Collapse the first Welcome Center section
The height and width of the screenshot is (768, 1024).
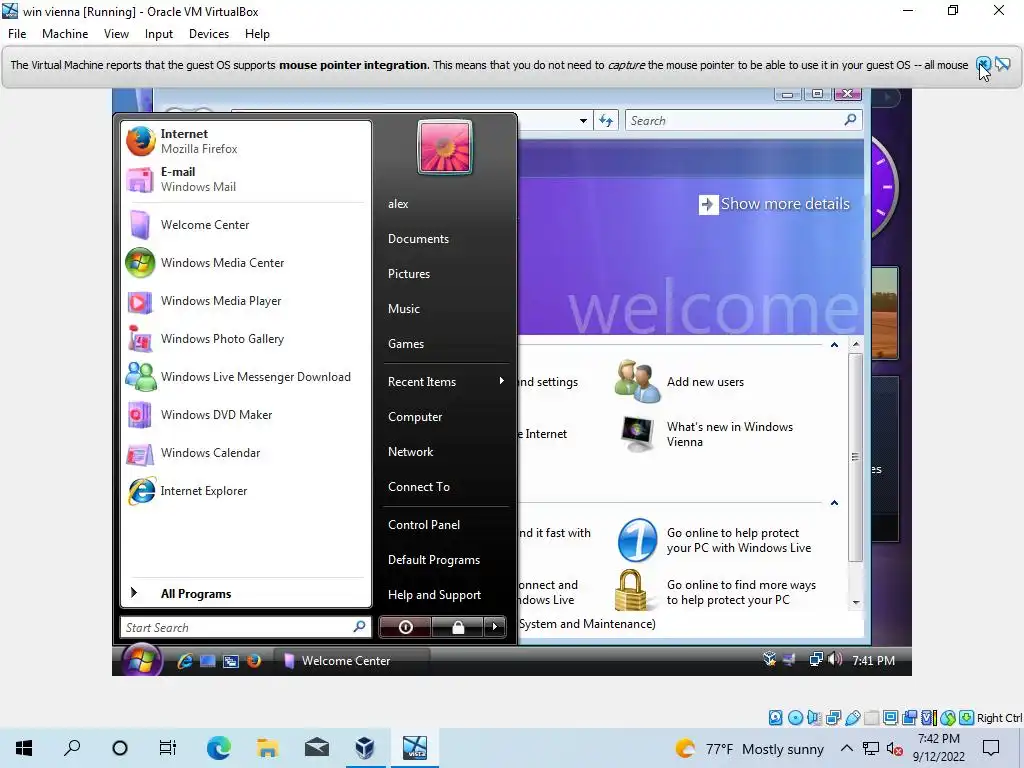(834, 345)
